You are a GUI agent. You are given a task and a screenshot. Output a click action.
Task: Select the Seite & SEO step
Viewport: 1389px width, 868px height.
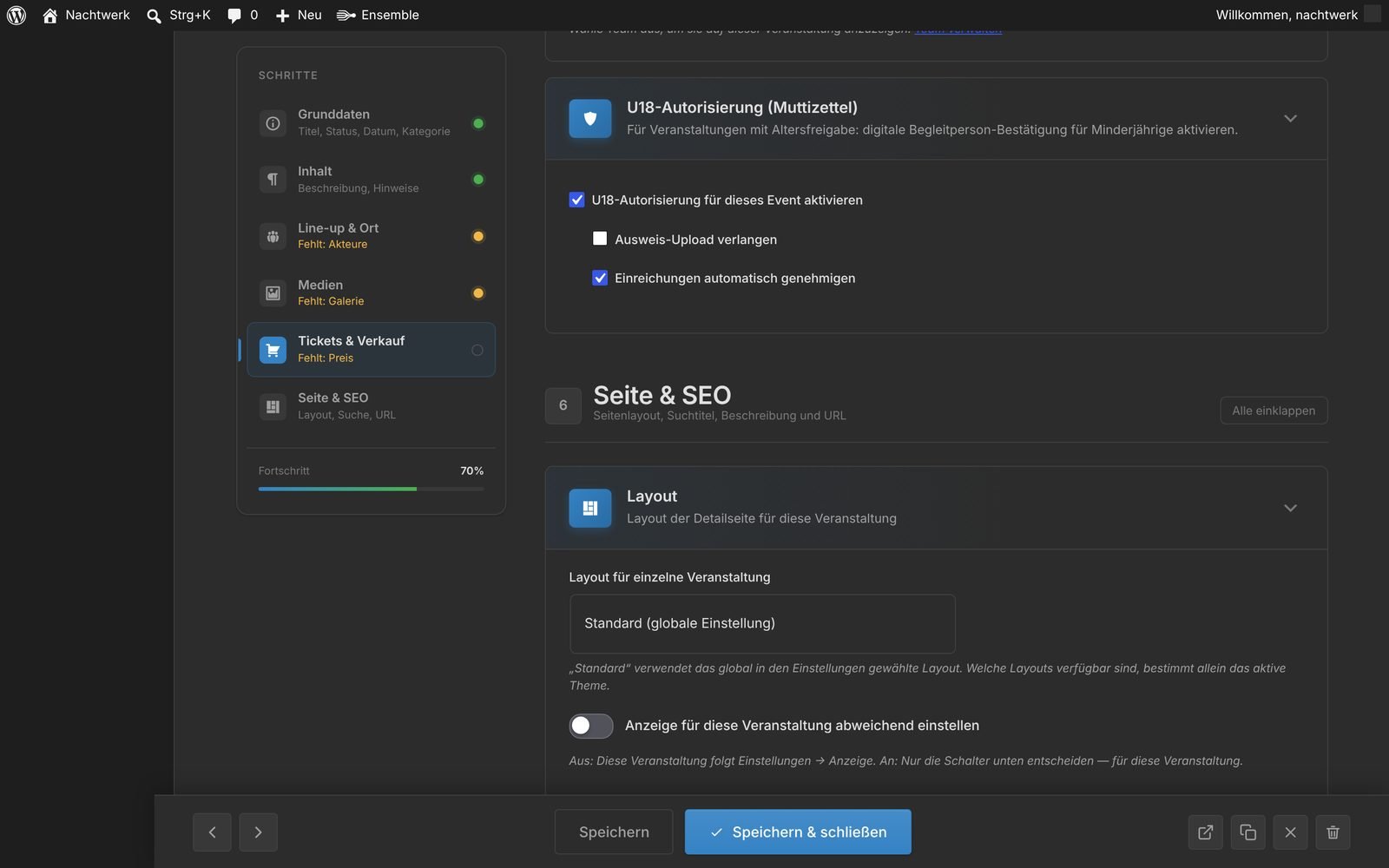372,406
